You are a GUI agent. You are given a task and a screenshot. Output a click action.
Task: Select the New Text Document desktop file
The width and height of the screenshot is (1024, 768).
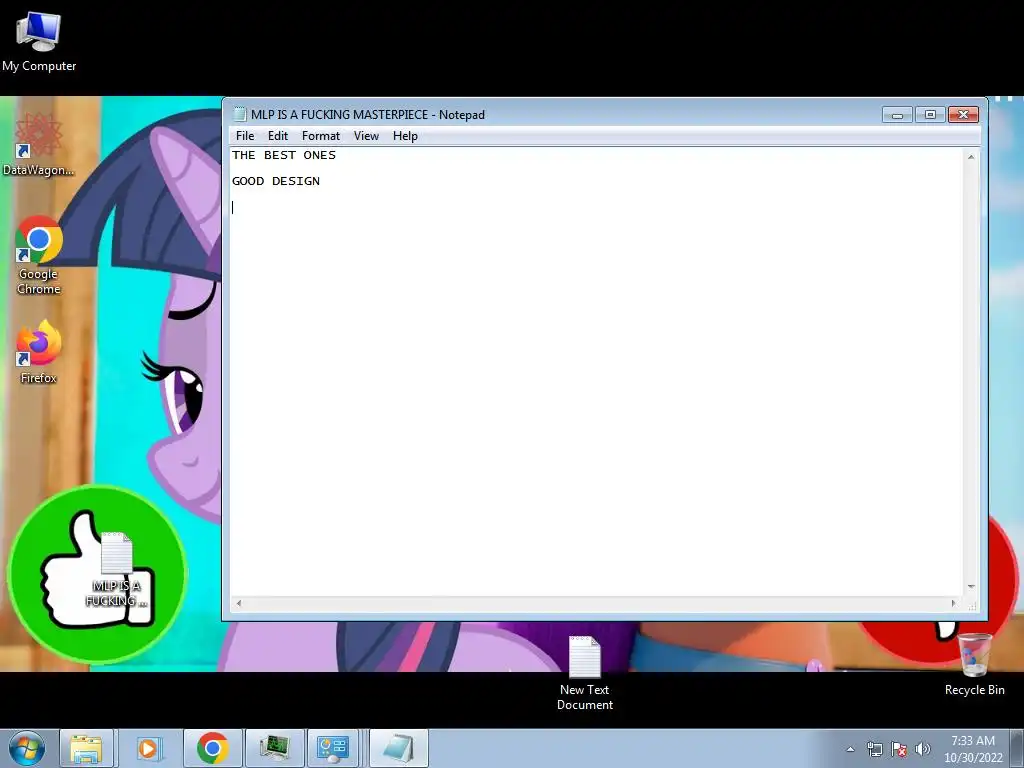point(584,673)
